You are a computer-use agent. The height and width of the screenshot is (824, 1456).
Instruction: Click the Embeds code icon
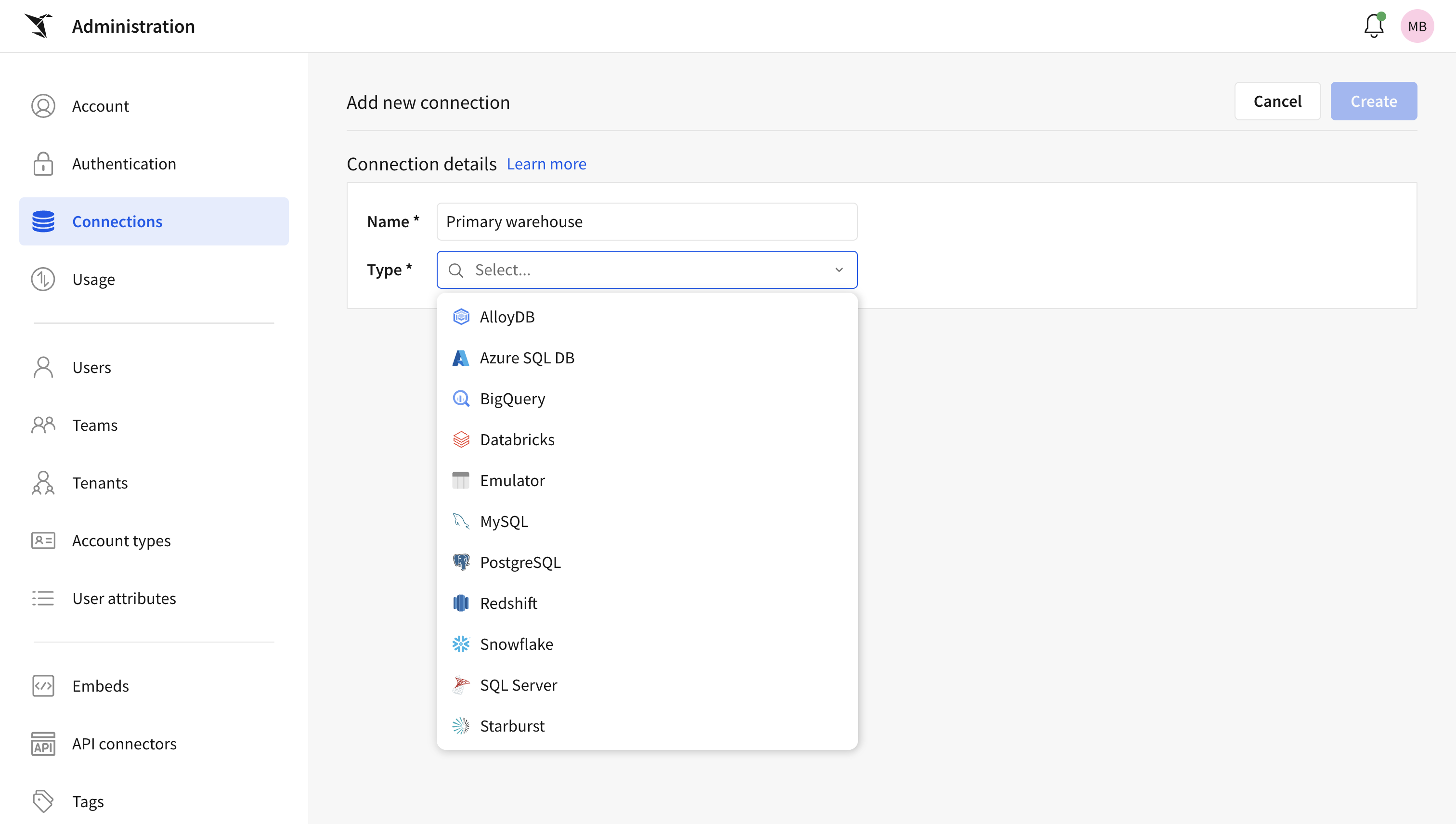[43, 686]
